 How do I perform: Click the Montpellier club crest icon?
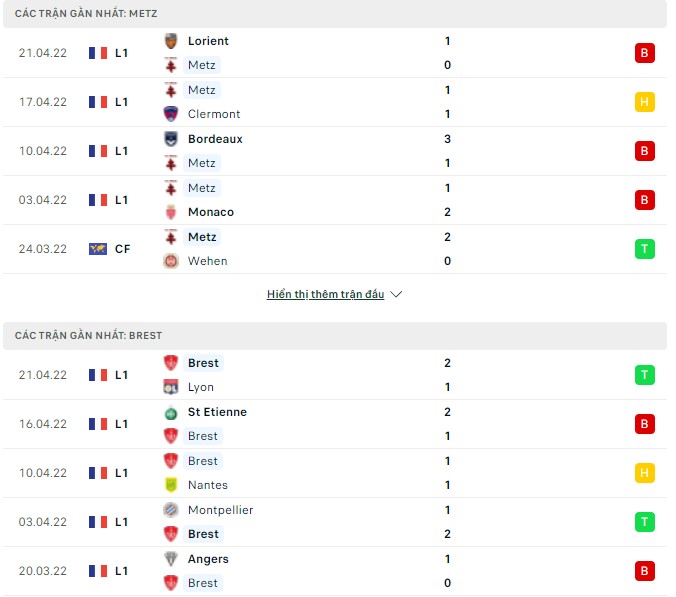point(171,510)
